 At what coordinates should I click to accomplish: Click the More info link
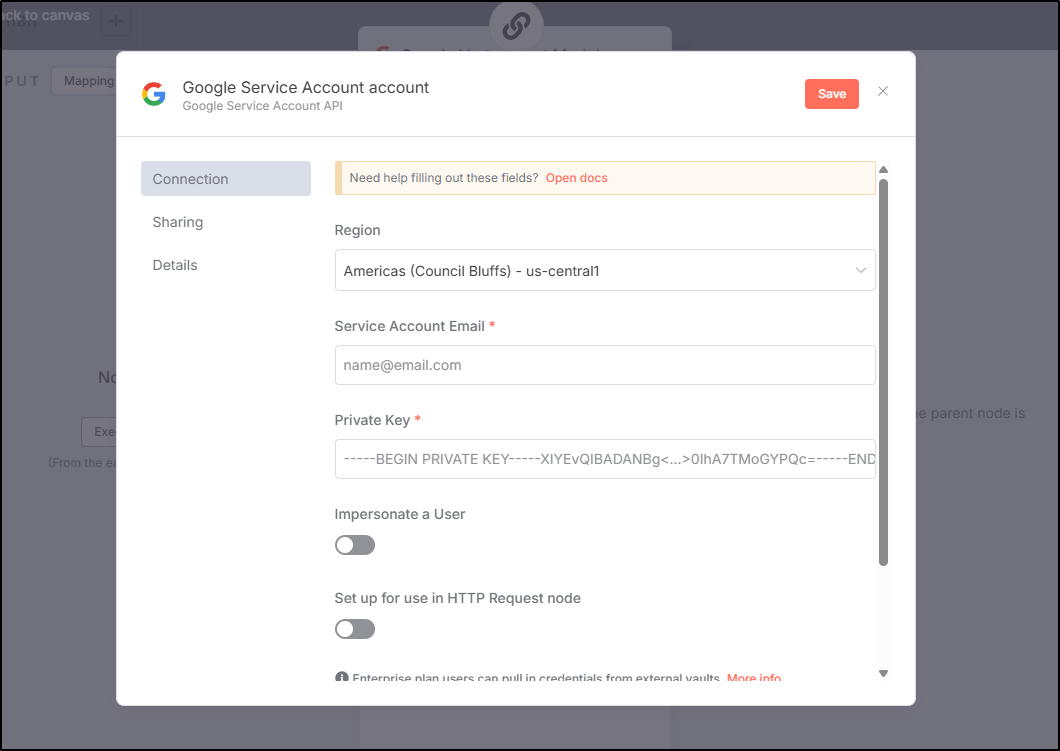(754, 677)
